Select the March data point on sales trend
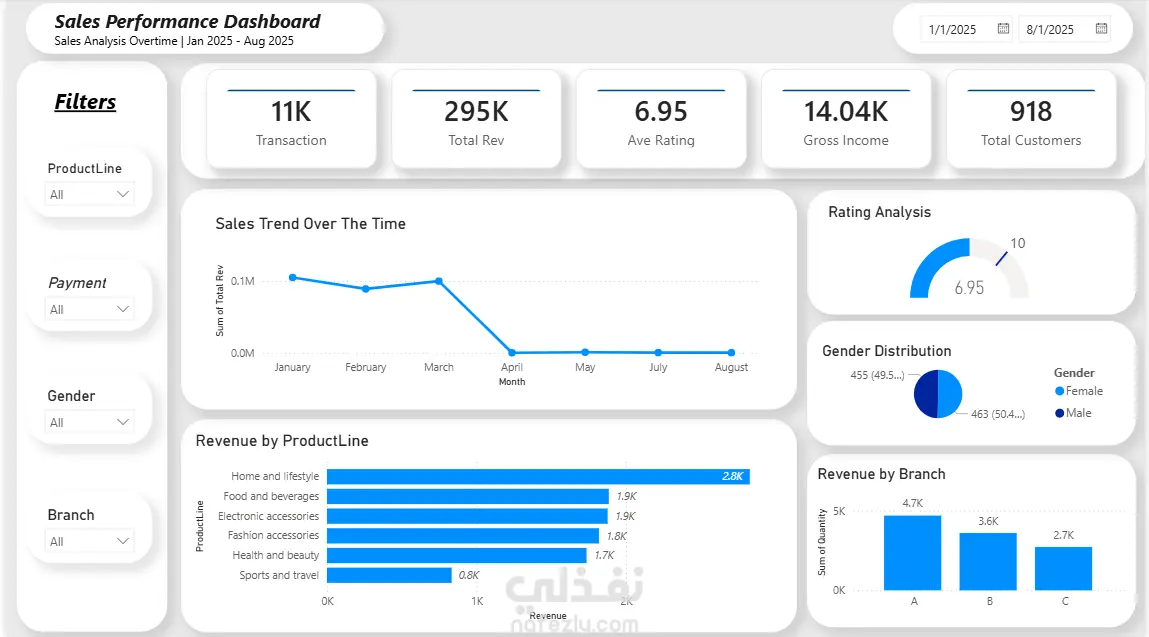 click(x=439, y=281)
